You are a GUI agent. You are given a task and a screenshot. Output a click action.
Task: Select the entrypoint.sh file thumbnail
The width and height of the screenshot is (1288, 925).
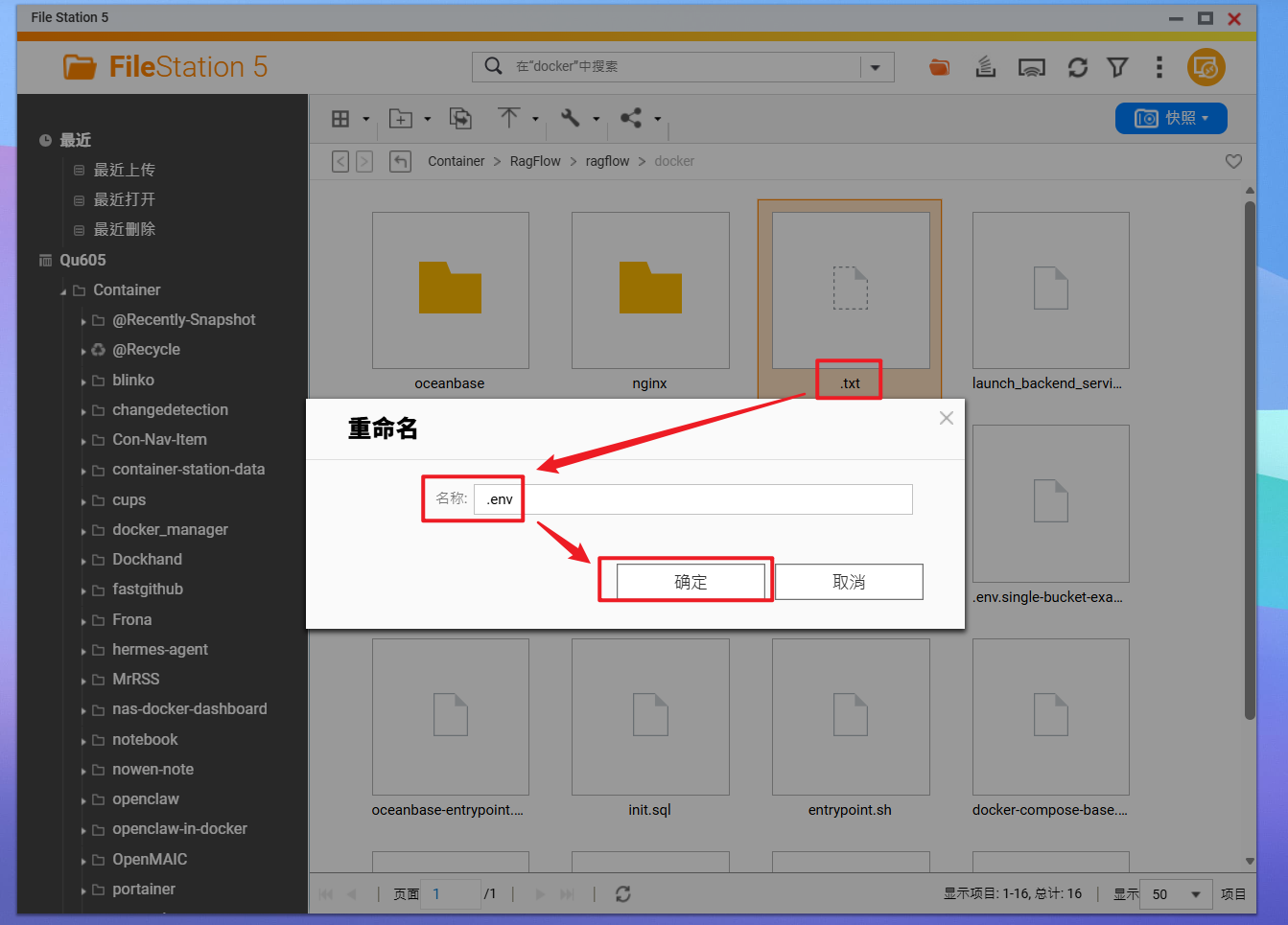click(x=851, y=717)
